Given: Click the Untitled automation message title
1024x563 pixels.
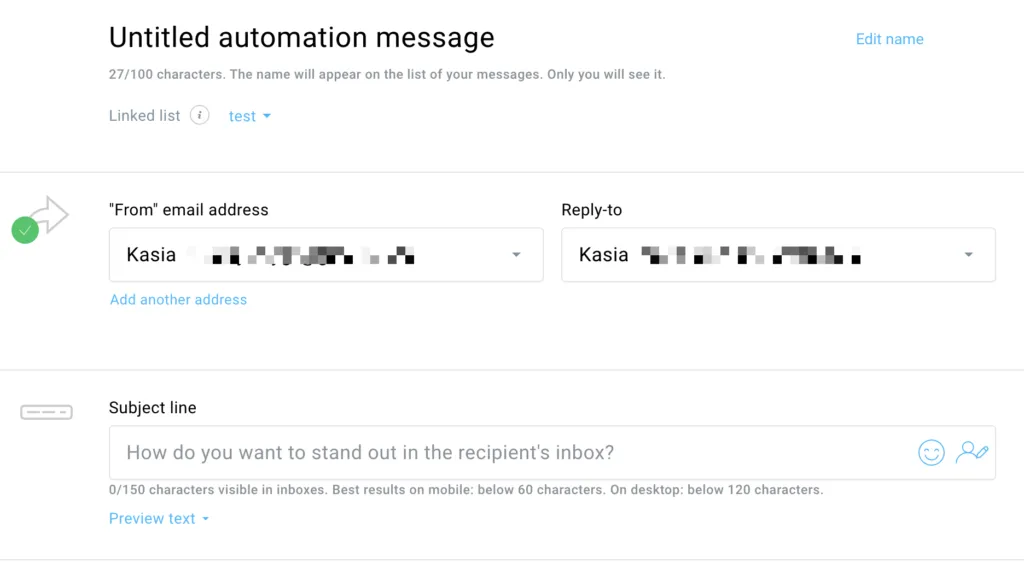Looking at the screenshot, I should 302,37.
